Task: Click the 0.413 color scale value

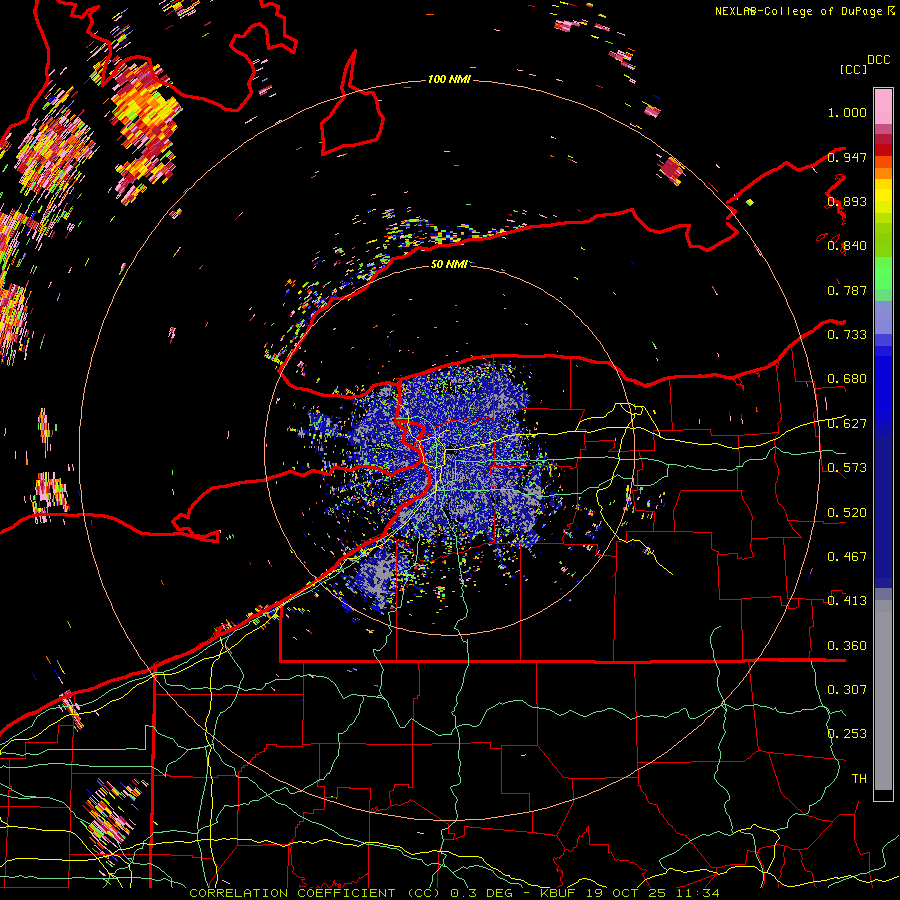Action: coord(847,601)
